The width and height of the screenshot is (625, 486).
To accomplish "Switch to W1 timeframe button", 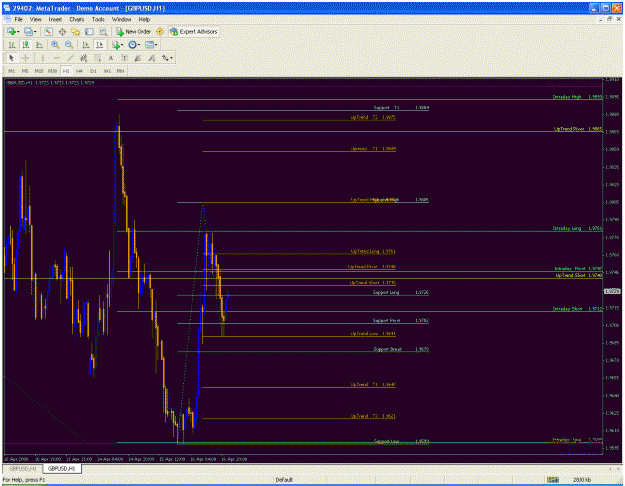I will tap(107, 71).
